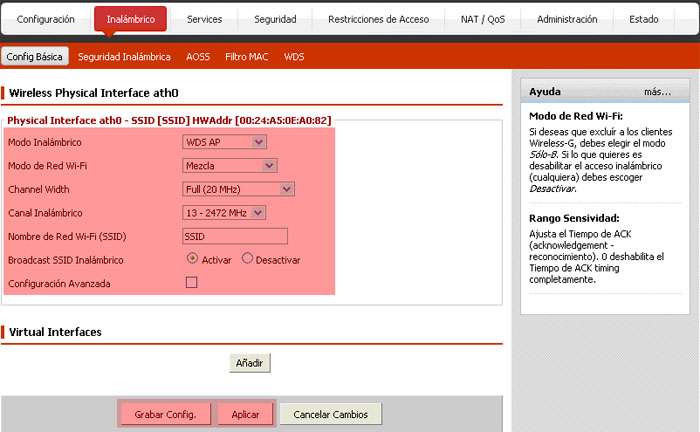Screen dimensions: 700x432
Task: Open the WDS sub-tab
Action: tap(294, 57)
